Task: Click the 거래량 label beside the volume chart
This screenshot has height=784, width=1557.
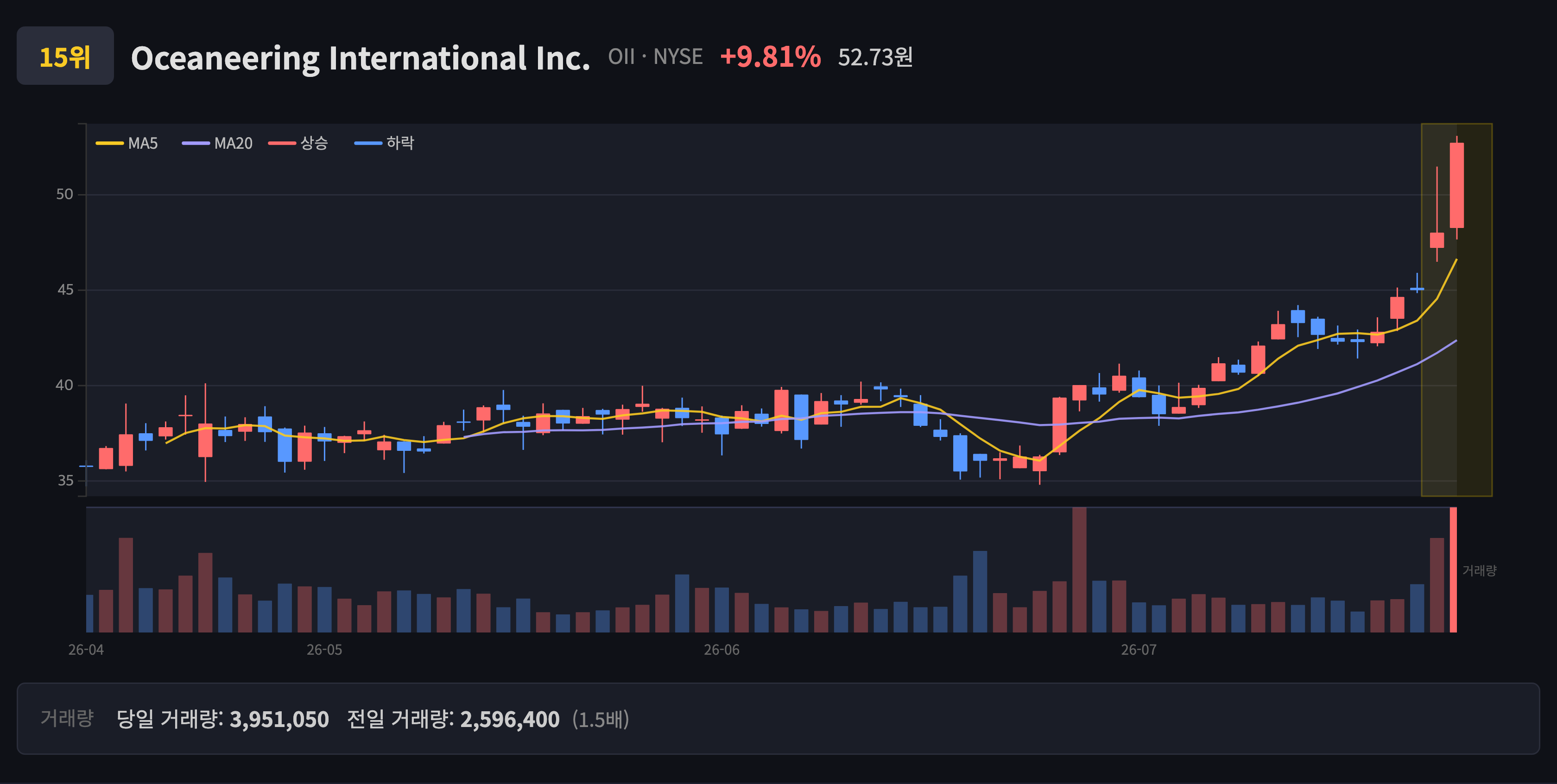Action: click(x=1479, y=570)
